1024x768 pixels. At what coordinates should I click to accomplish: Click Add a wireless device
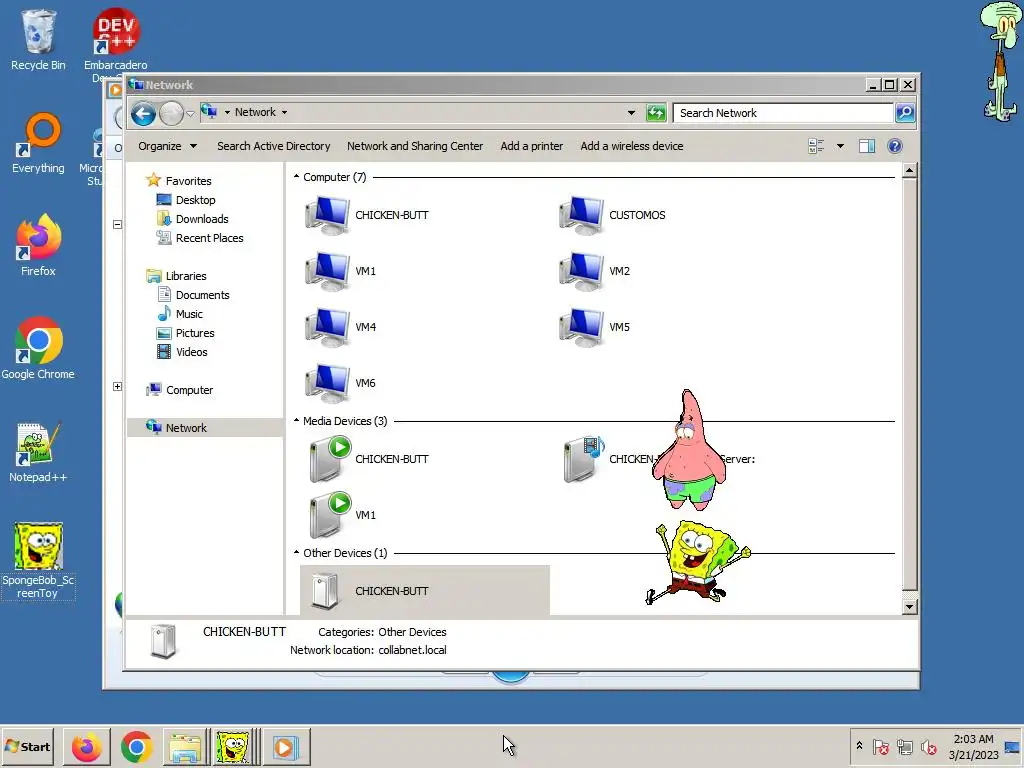point(632,146)
